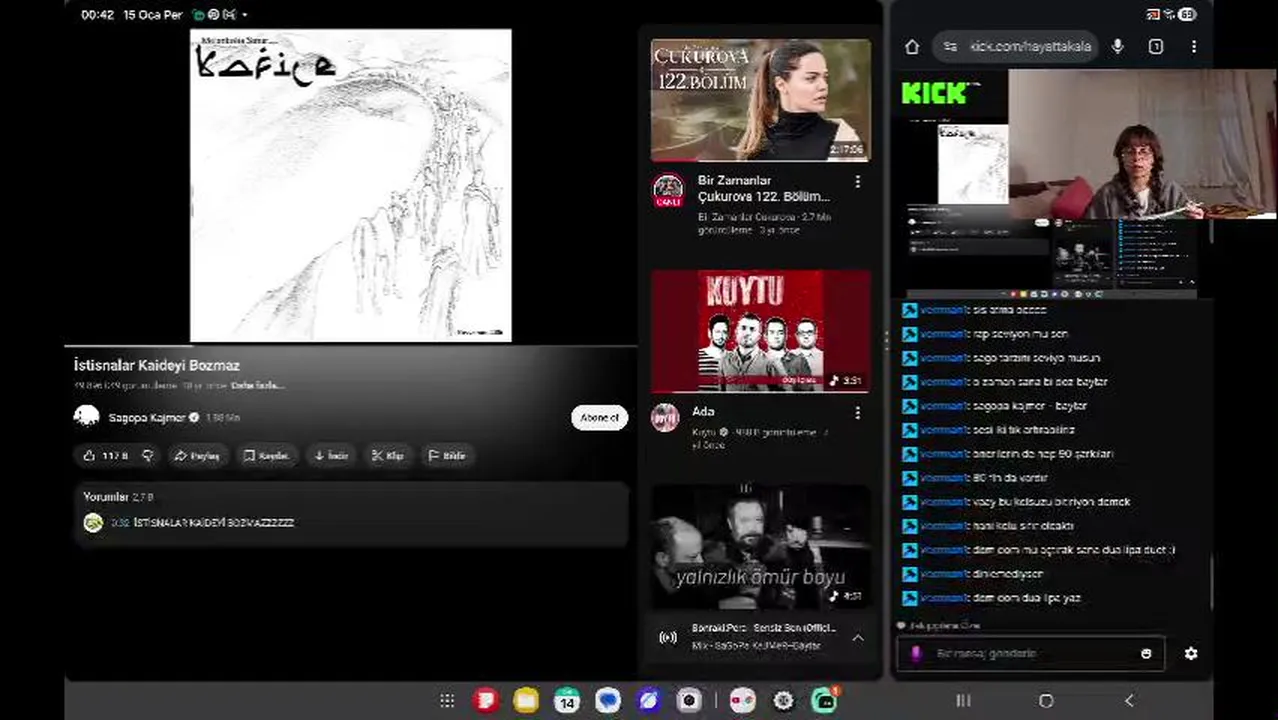Tap the Recents navigation button
This screenshot has height=720, width=1278.
pos(963,701)
